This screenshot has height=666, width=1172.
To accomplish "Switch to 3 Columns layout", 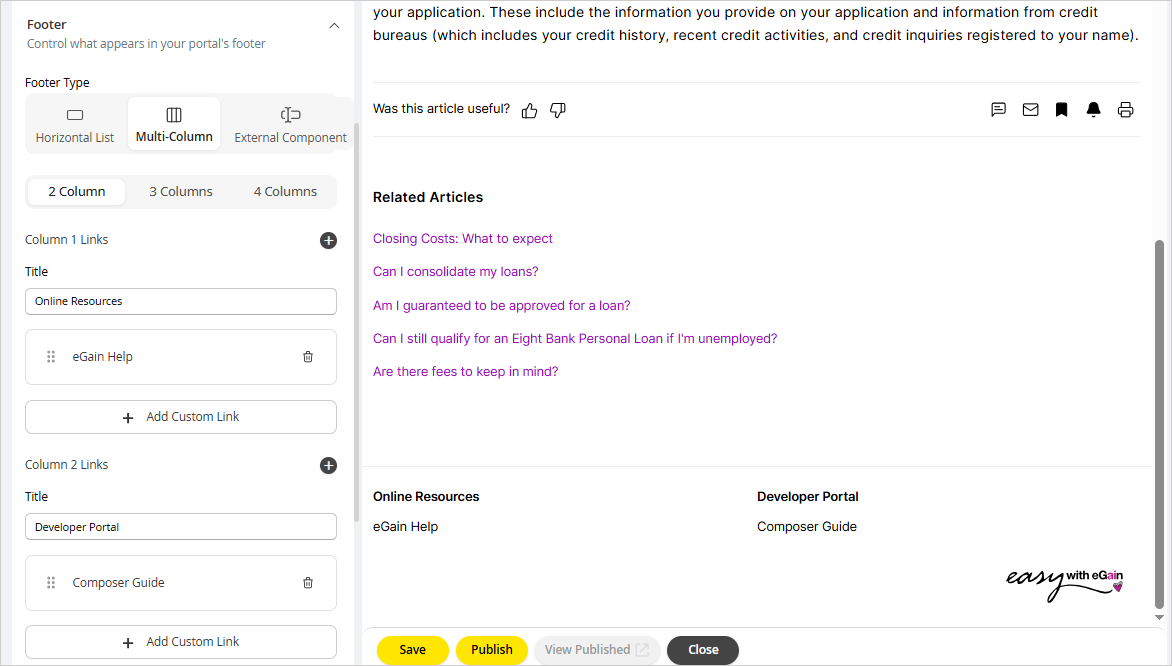I will tap(181, 192).
